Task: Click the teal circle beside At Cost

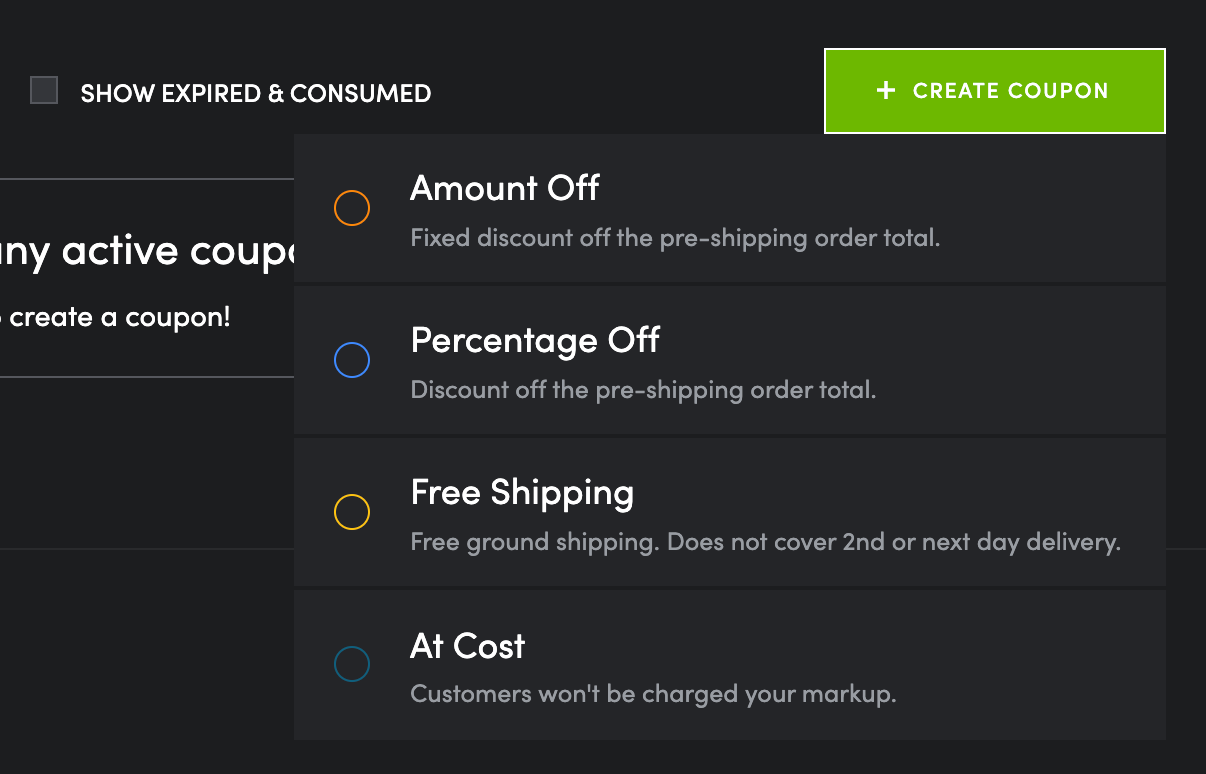Action: click(x=352, y=664)
